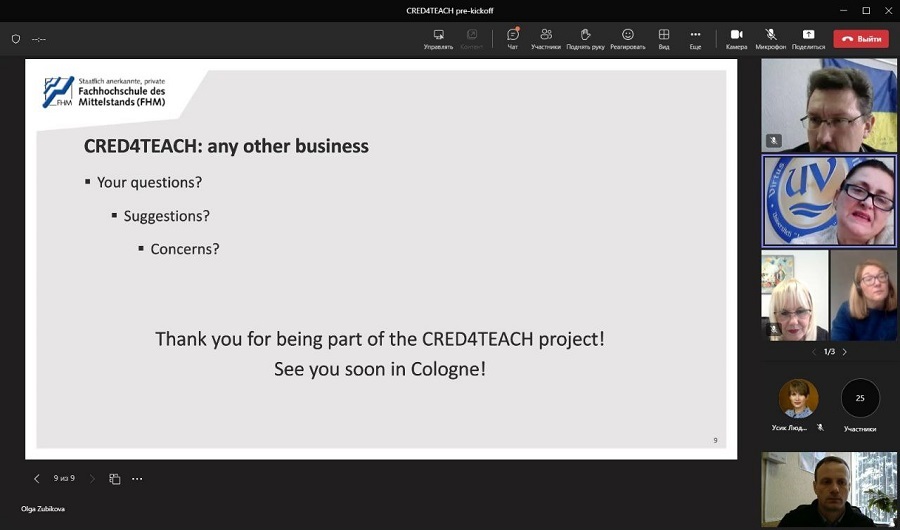Open the slide options ellipsis below the presentation
900x530 pixels.
point(137,479)
